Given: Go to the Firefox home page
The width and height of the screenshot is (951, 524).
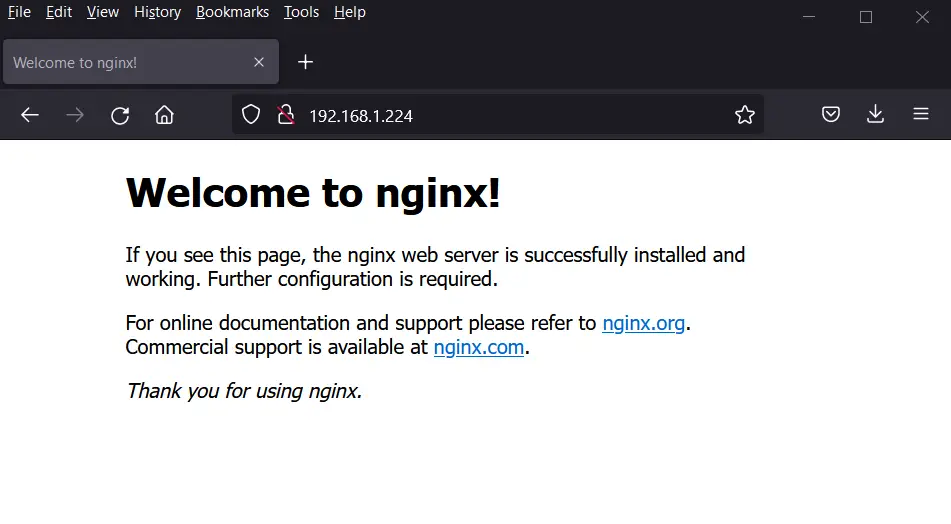Looking at the screenshot, I should (164, 115).
